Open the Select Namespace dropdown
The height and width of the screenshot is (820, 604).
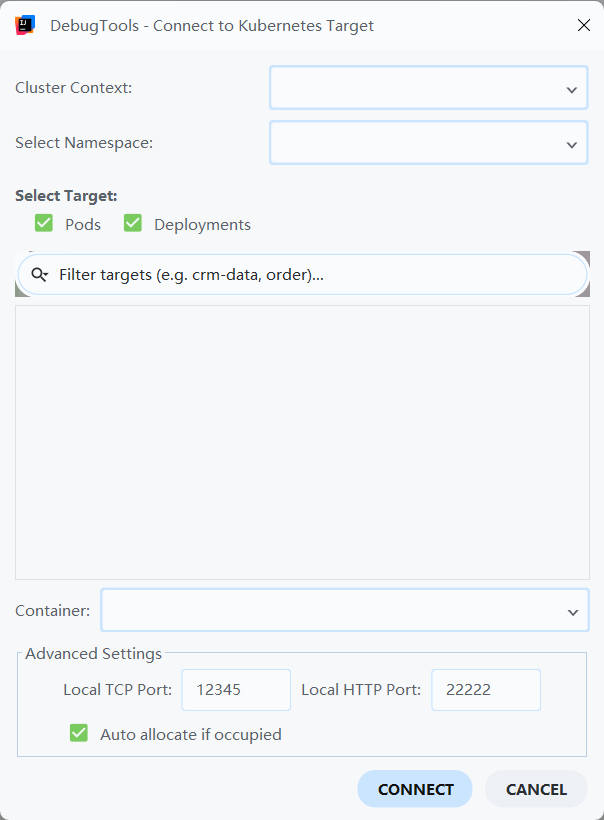tap(429, 143)
